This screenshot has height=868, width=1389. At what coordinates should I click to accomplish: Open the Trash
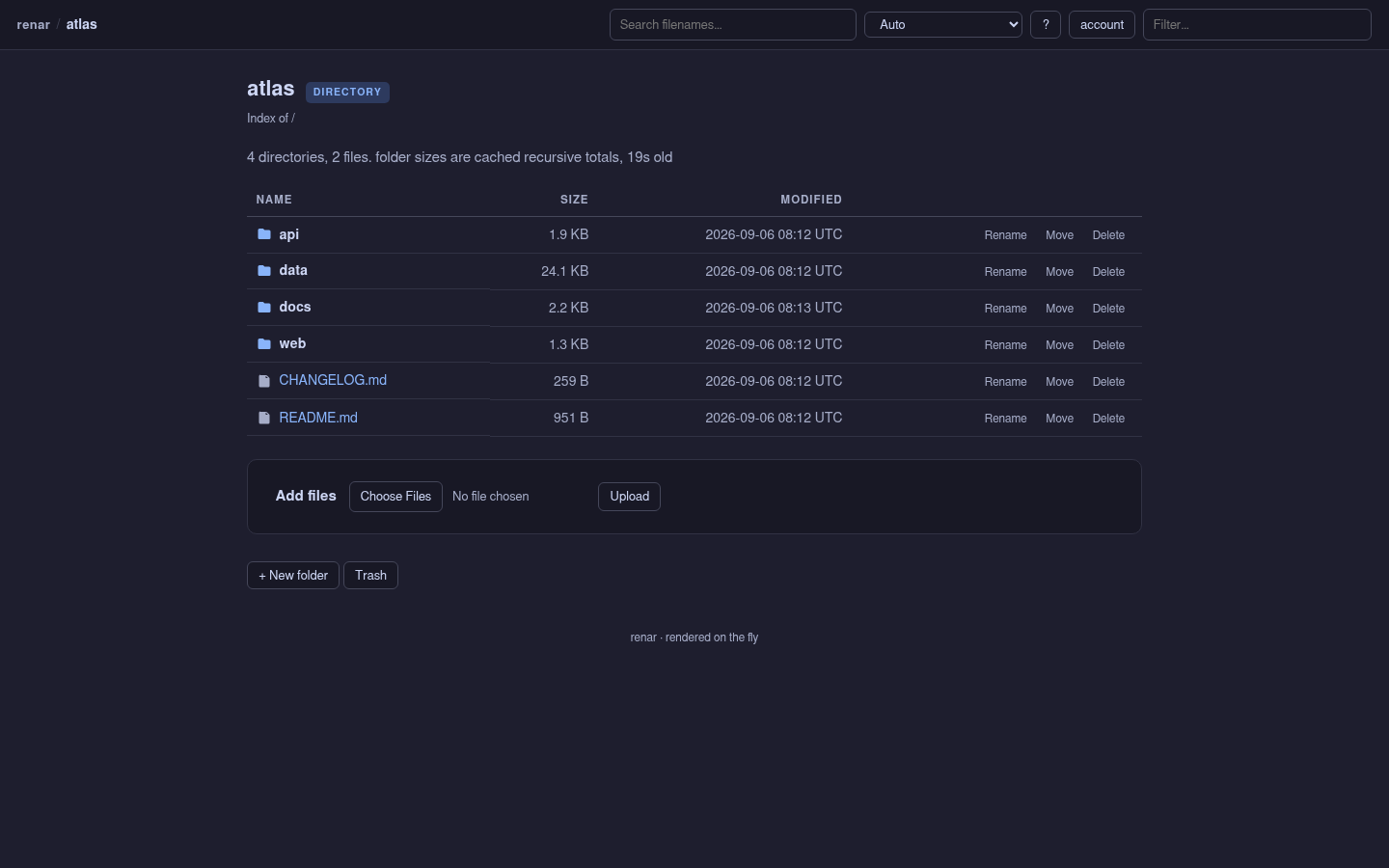pyautogui.click(x=370, y=576)
